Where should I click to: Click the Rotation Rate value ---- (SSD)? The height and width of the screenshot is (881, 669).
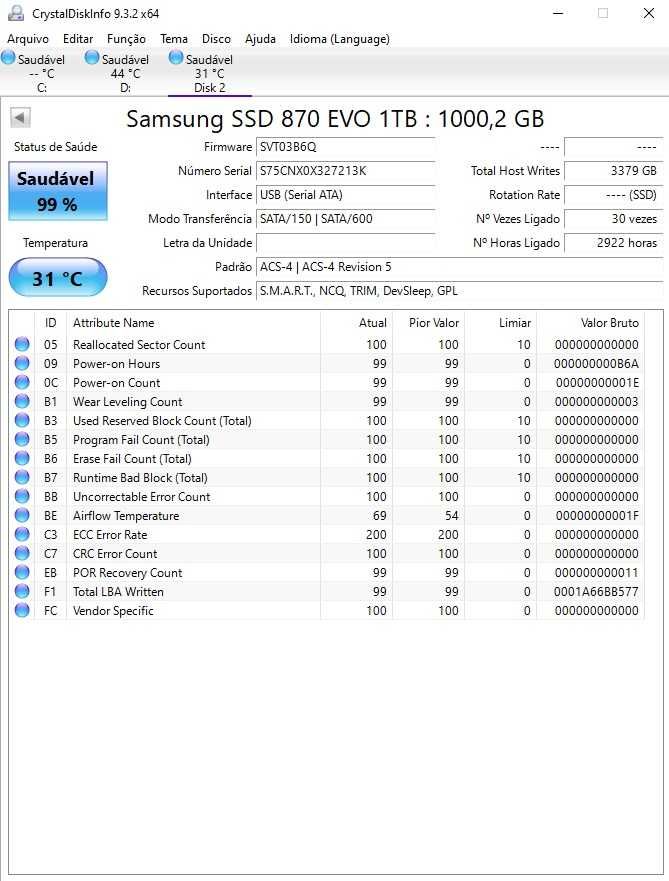tap(613, 195)
